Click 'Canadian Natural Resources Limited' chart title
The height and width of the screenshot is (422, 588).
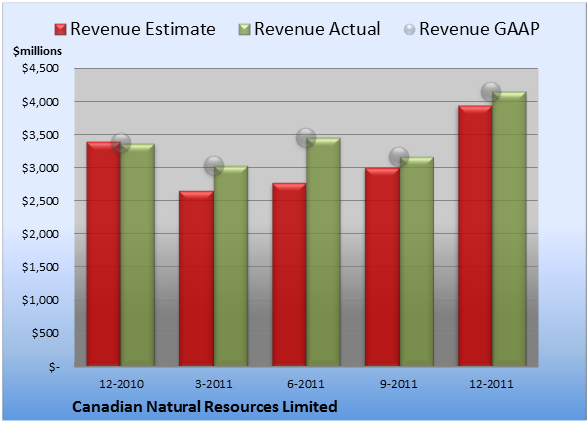tap(205, 407)
